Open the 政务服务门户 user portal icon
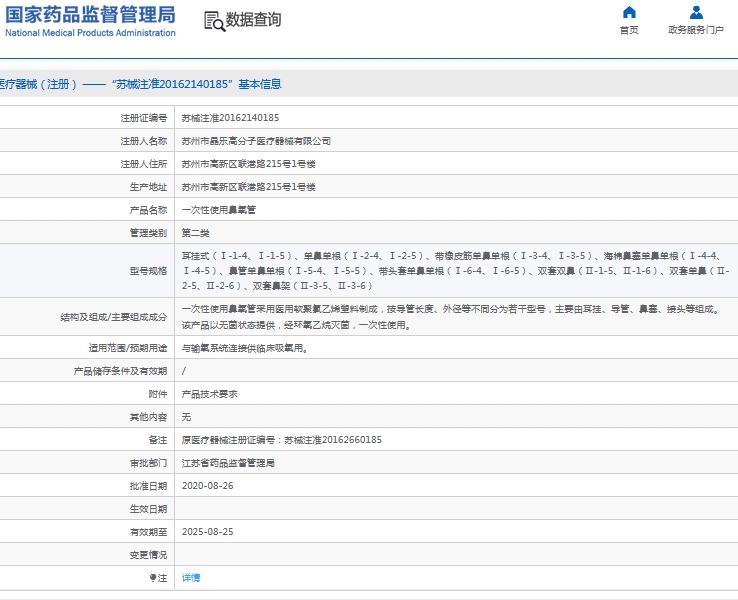Image resolution: width=738 pixels, height=600 pixels. pos(696,12)
